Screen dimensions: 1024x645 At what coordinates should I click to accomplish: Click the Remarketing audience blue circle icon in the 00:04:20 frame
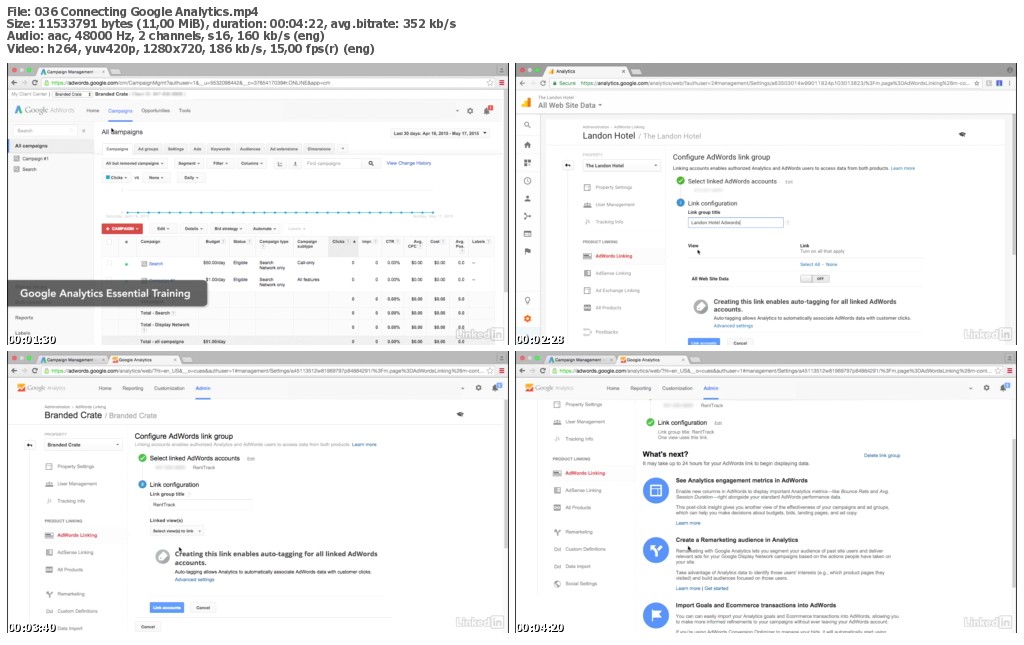point(656,550)
